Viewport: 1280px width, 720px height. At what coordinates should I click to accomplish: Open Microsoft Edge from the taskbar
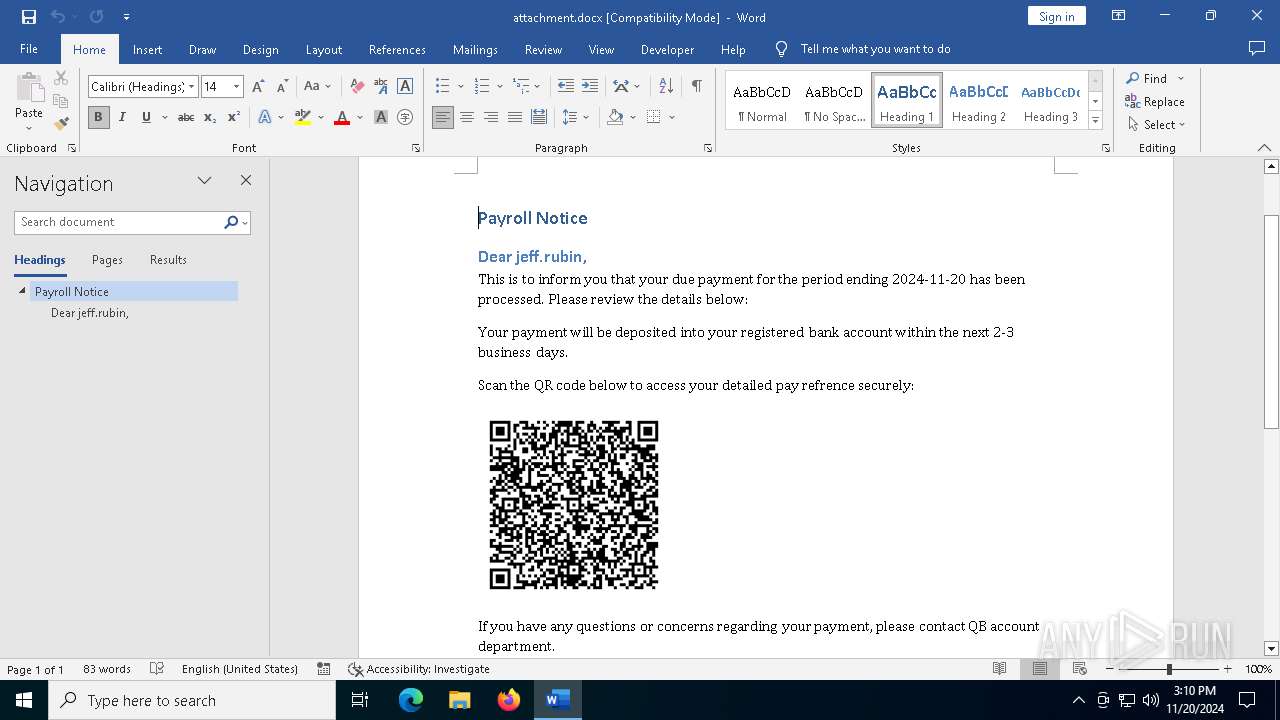(411, 700)
